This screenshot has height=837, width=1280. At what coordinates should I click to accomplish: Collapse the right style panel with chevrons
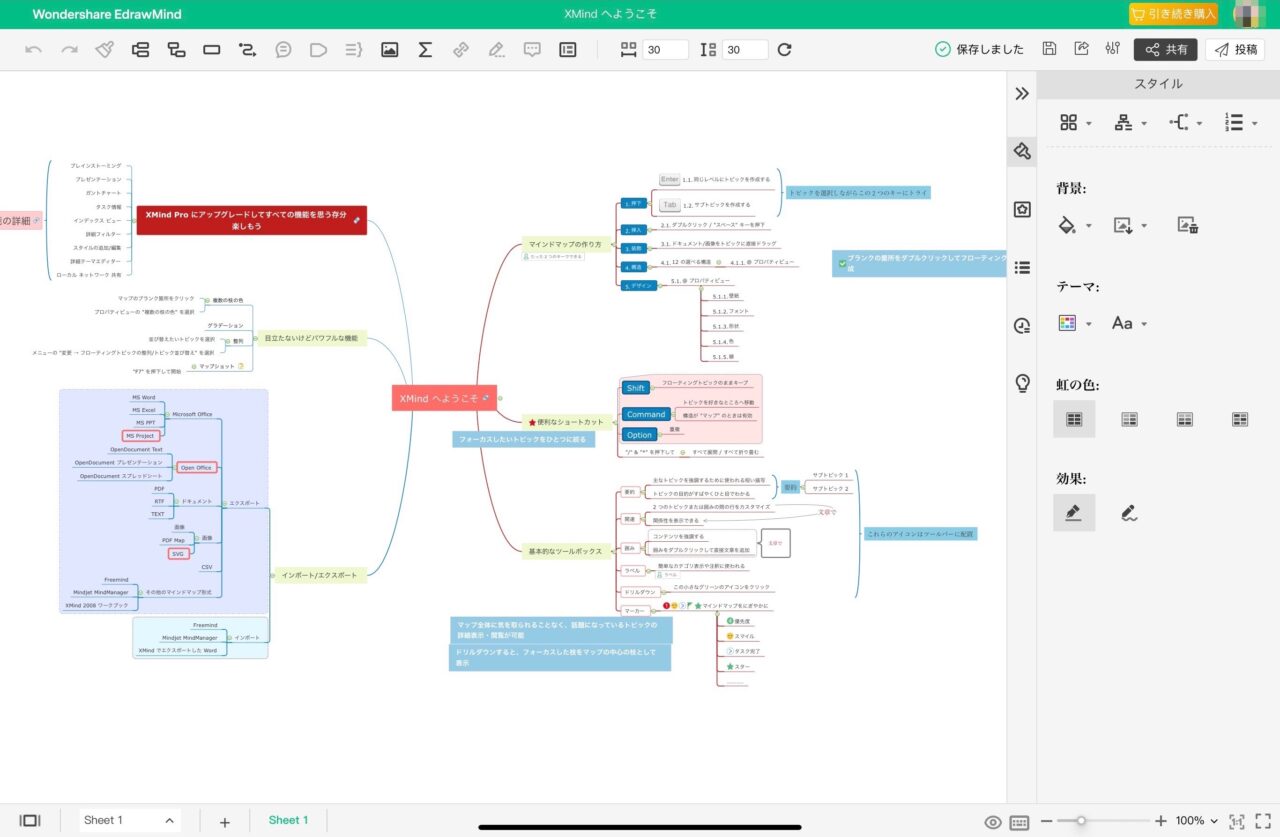point(1021,93)
